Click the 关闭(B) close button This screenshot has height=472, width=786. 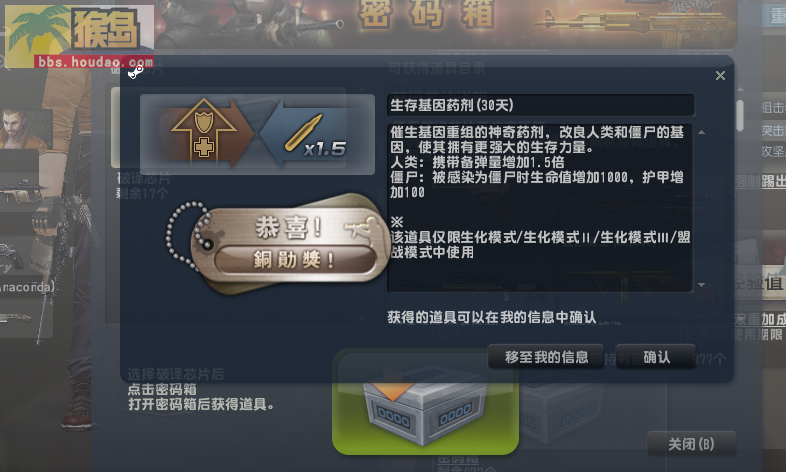pos(691,443)
